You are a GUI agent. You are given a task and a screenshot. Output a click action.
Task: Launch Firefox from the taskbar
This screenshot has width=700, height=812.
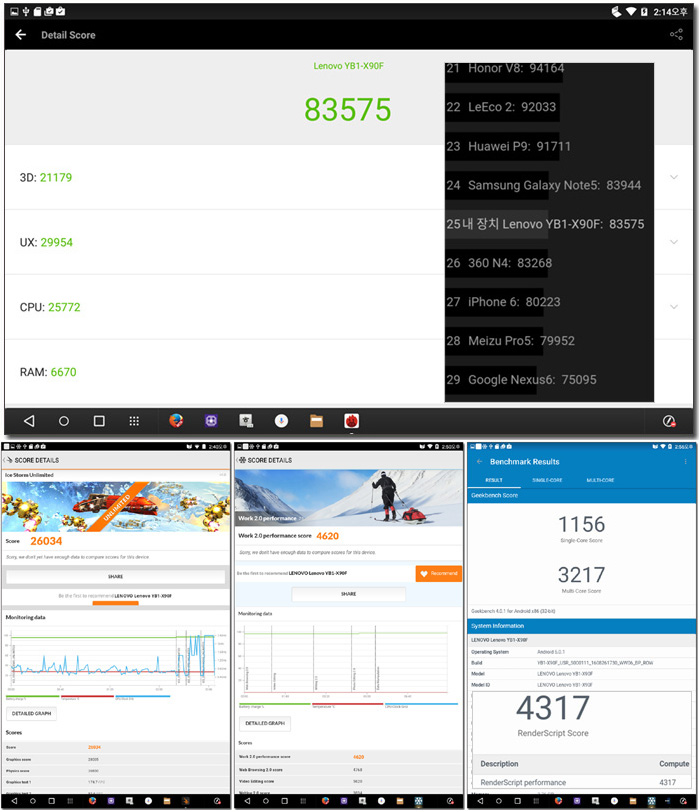[x=176, y=420]
